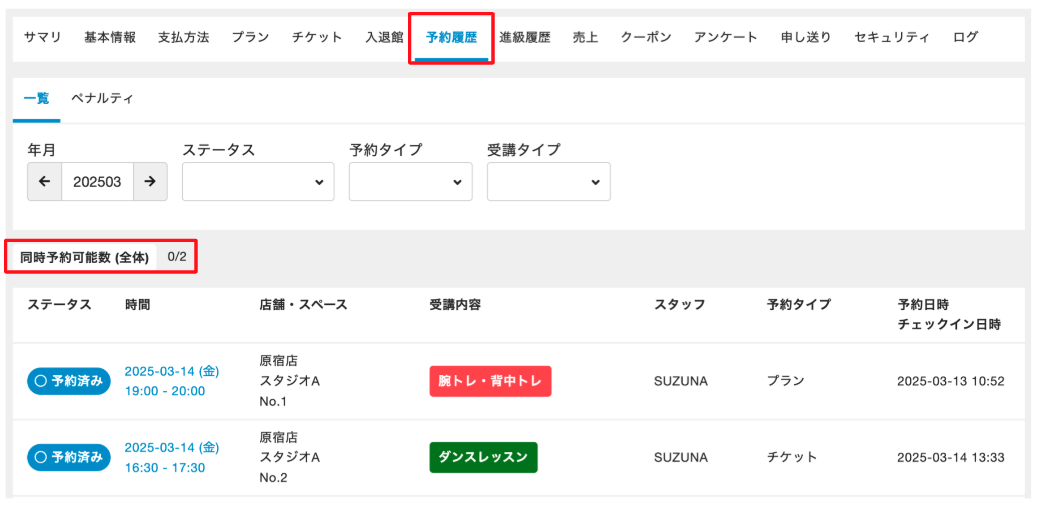Open the 受講タイプ dropdown
Screen dimensions: 1037x506
(x=548, y=182)
